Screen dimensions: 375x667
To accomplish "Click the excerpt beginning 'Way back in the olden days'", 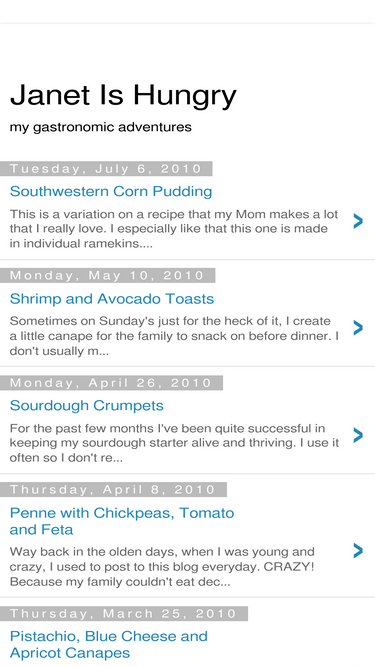I will point(162,567).
